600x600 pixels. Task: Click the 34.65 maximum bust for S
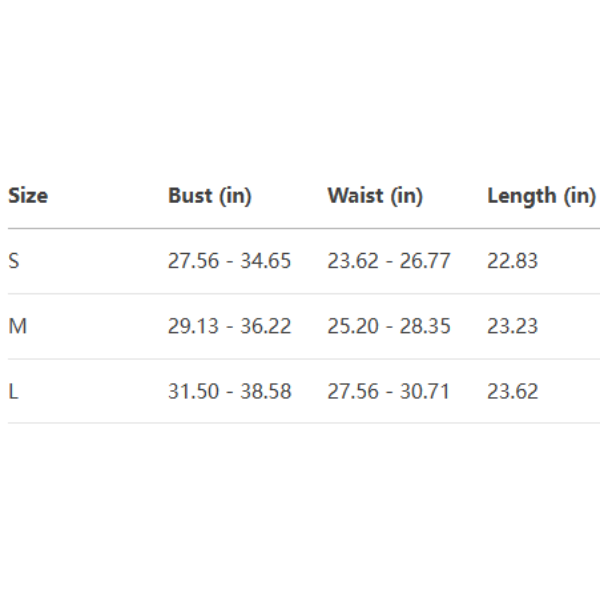(x=266, y=261)
